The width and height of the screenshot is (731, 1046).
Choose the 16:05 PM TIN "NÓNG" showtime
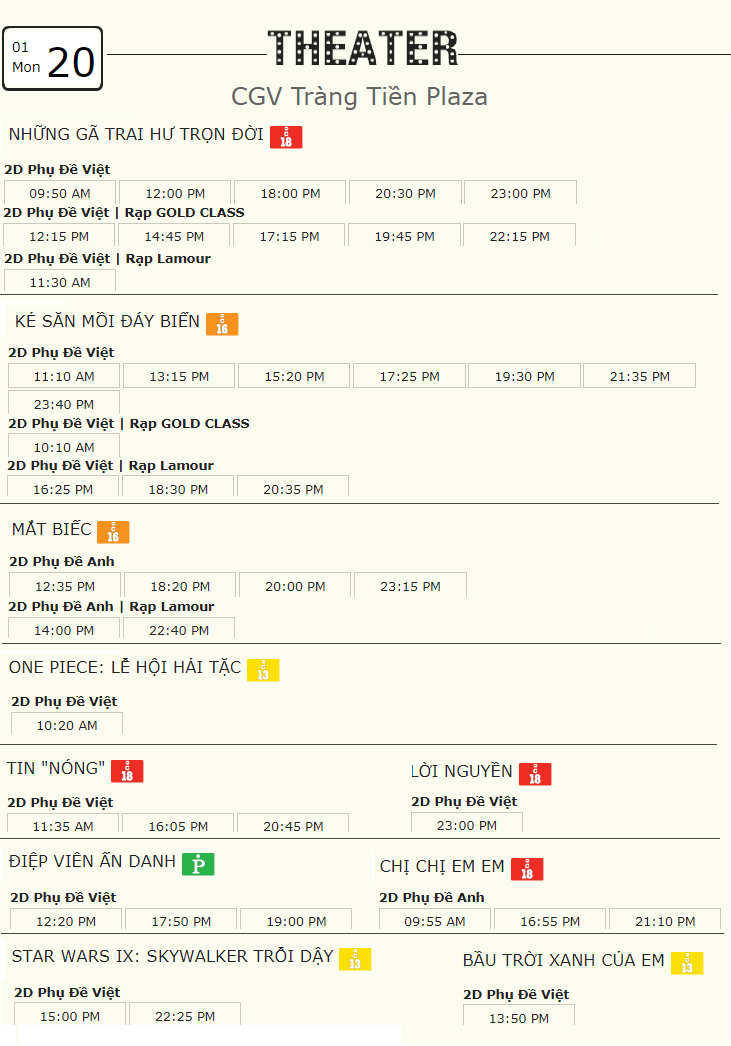point(178,825)
